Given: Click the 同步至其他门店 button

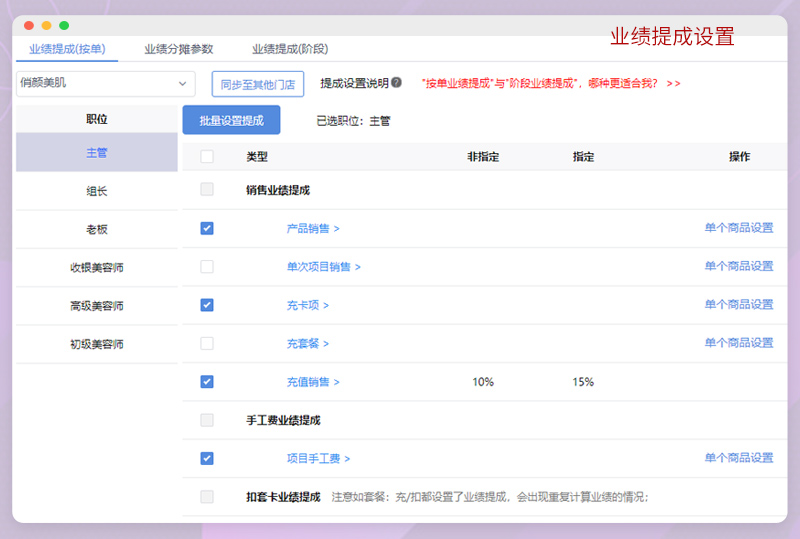Looking at the screenshot, I should tap(258, 84).
